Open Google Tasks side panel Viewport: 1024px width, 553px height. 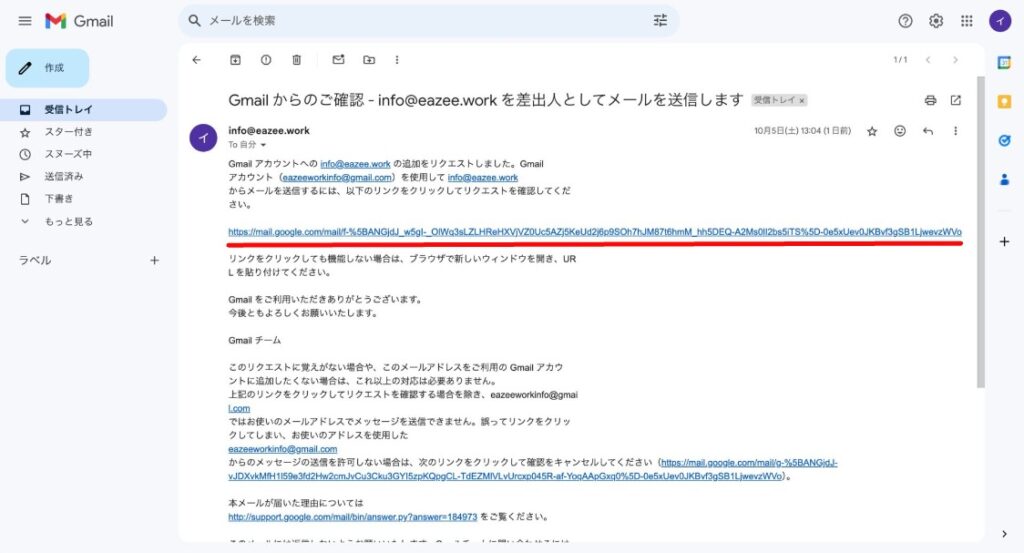tap(1004, 140)
